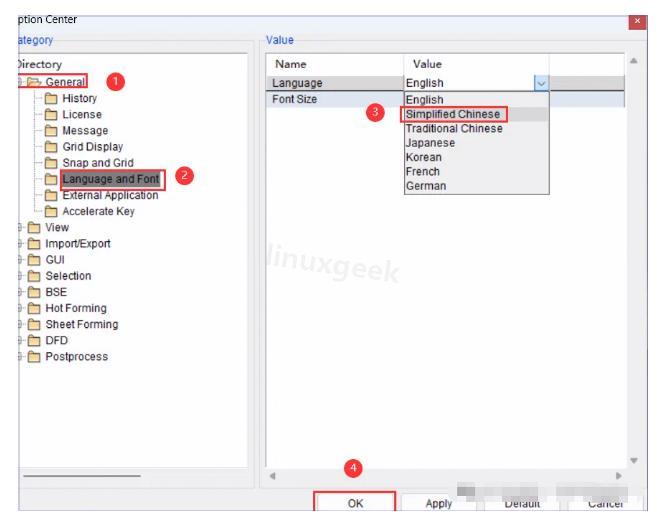Select the Grid Display folder icon
Screen dimensions: 666x526
(51, 147)
